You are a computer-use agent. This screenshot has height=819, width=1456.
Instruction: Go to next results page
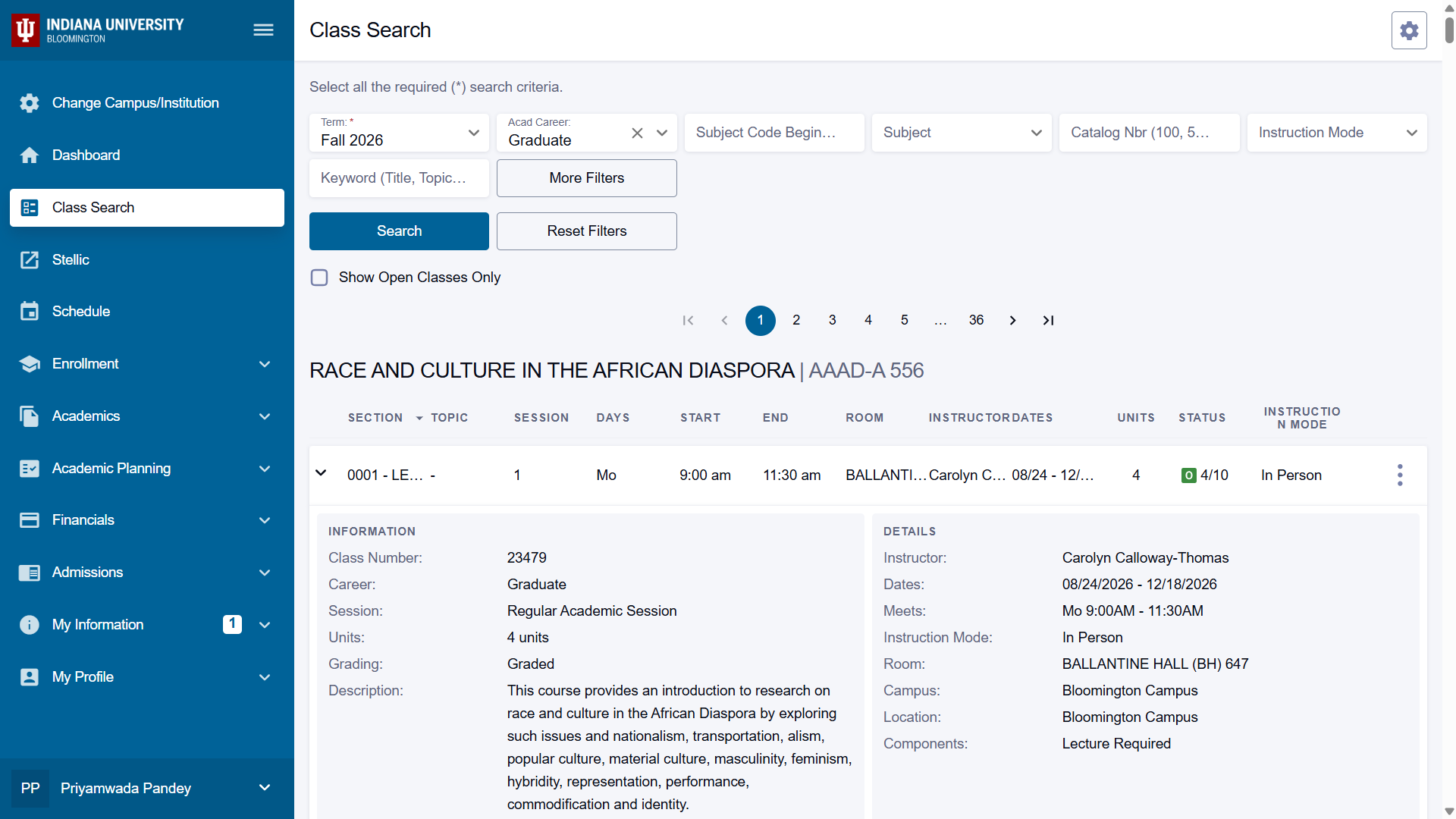pyautogui.click(x=1012, y=321)
